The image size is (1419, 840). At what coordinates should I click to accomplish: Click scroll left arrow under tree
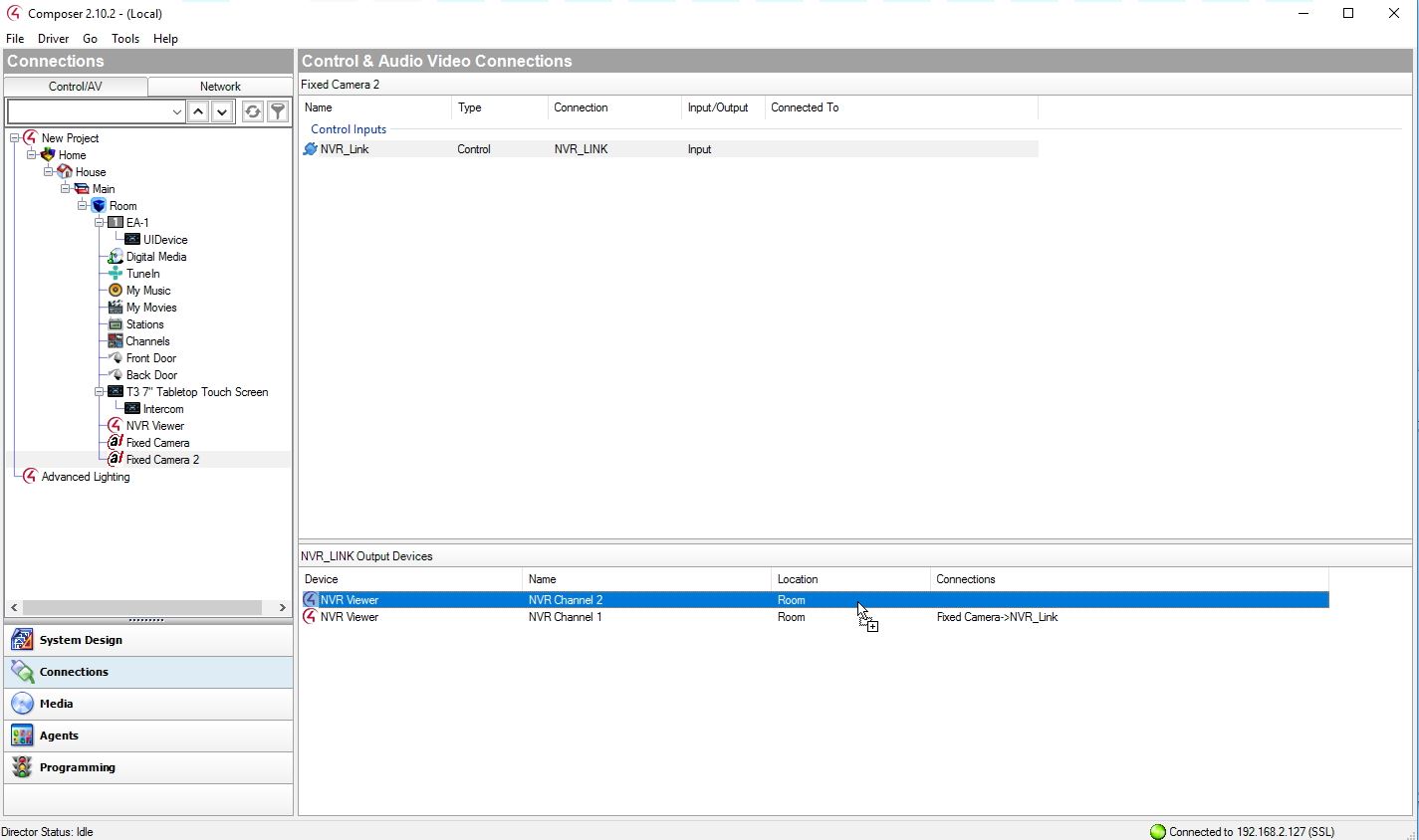pyautogui.click(x=14, y=607)
